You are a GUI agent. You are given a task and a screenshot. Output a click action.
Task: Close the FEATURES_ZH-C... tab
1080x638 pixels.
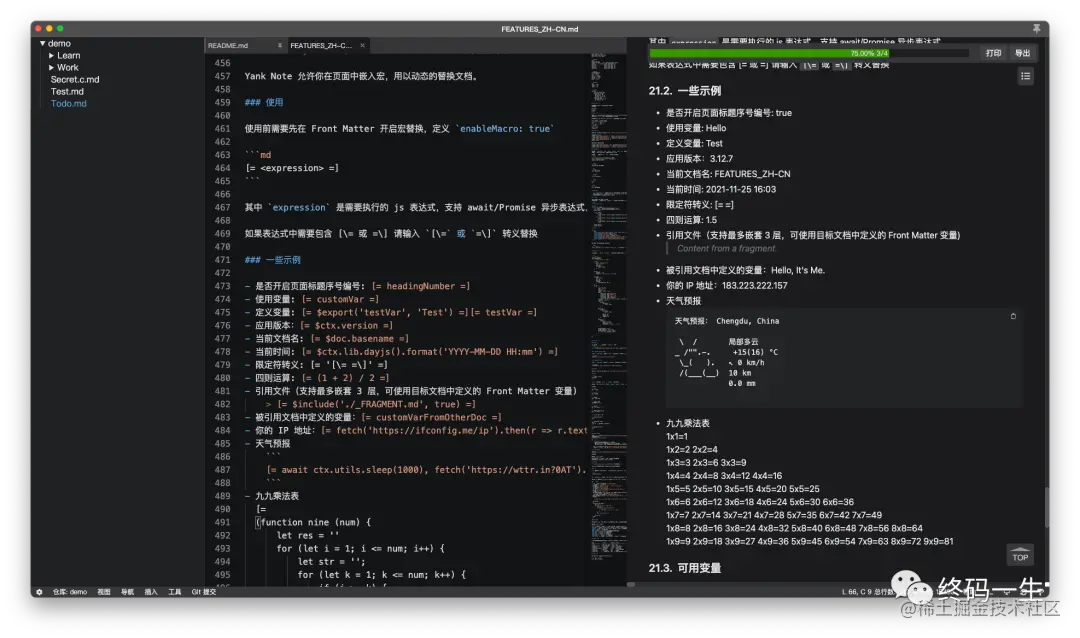click(x=362, y=45)
